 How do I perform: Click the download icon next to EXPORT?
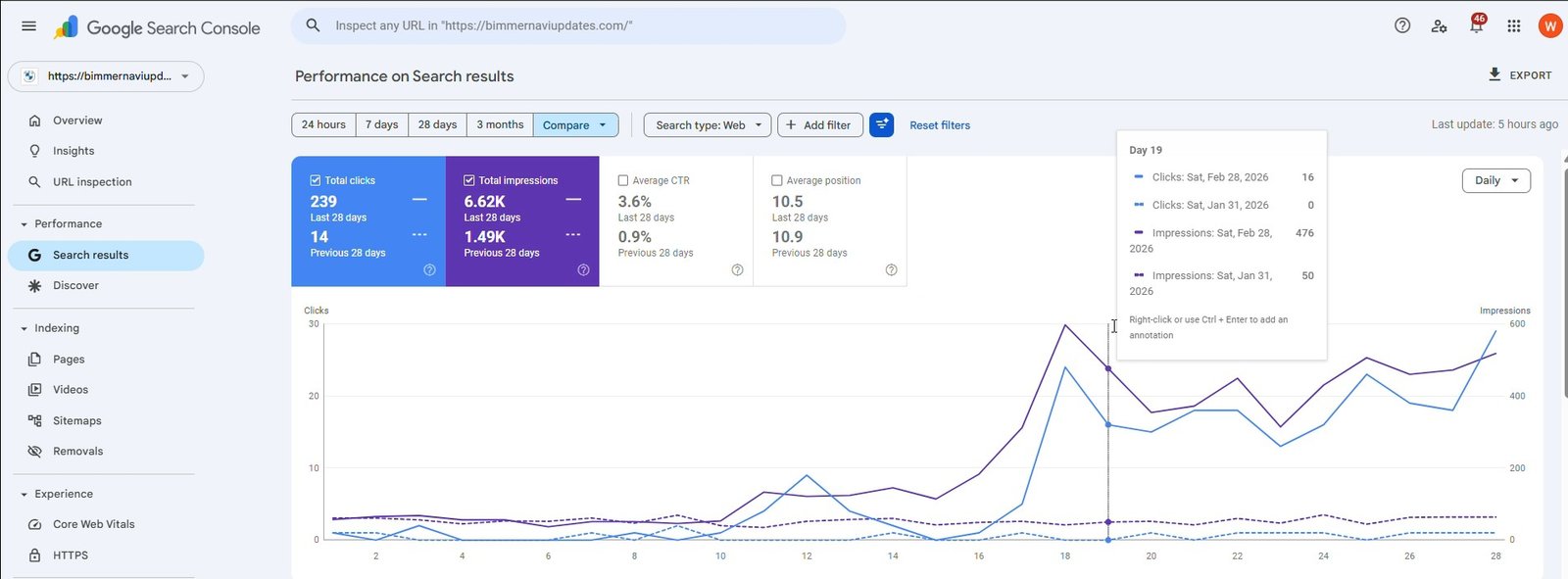[x=1494, y=74]
